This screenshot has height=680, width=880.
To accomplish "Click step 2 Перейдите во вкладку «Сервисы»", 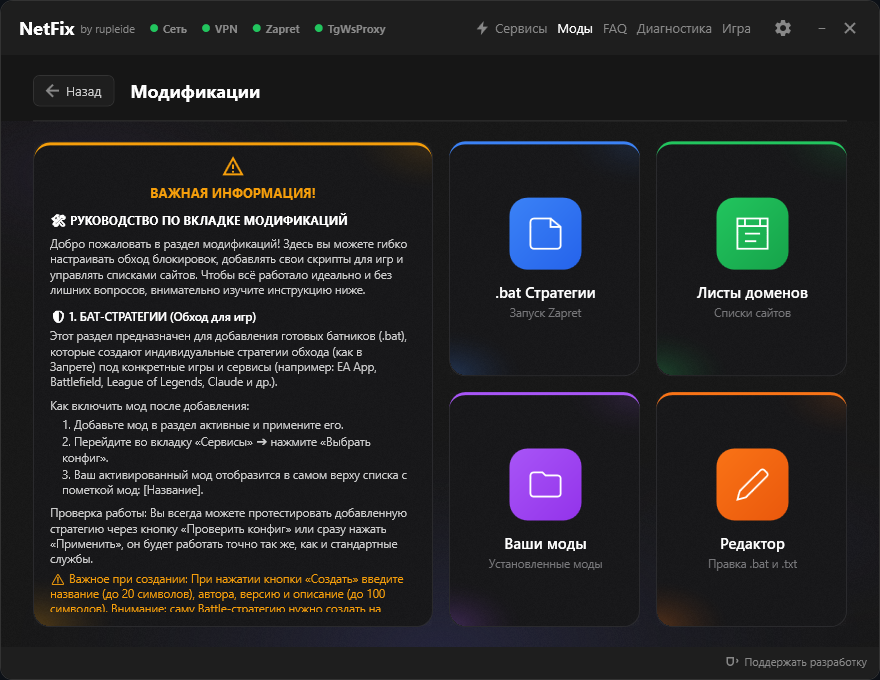I will pos(217,450).
